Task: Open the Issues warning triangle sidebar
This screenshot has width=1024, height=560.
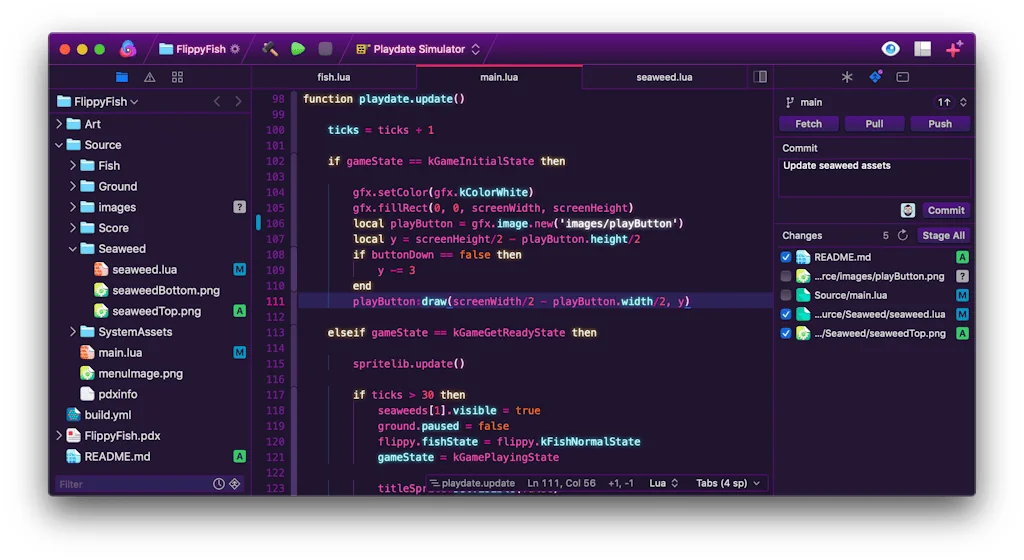Action: click(x=150, y=77)
